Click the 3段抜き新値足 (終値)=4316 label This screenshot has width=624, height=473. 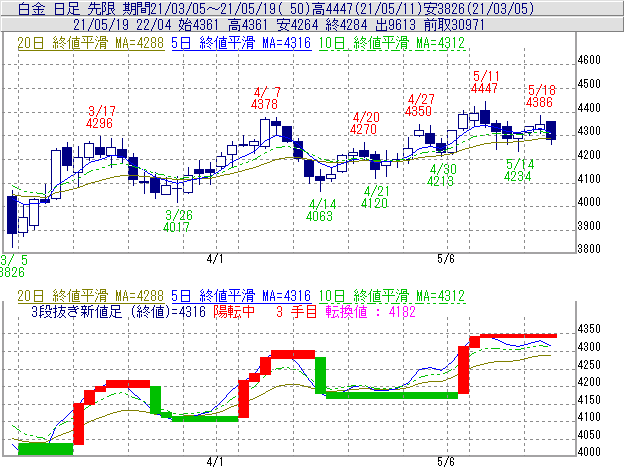tap(118, 311)
